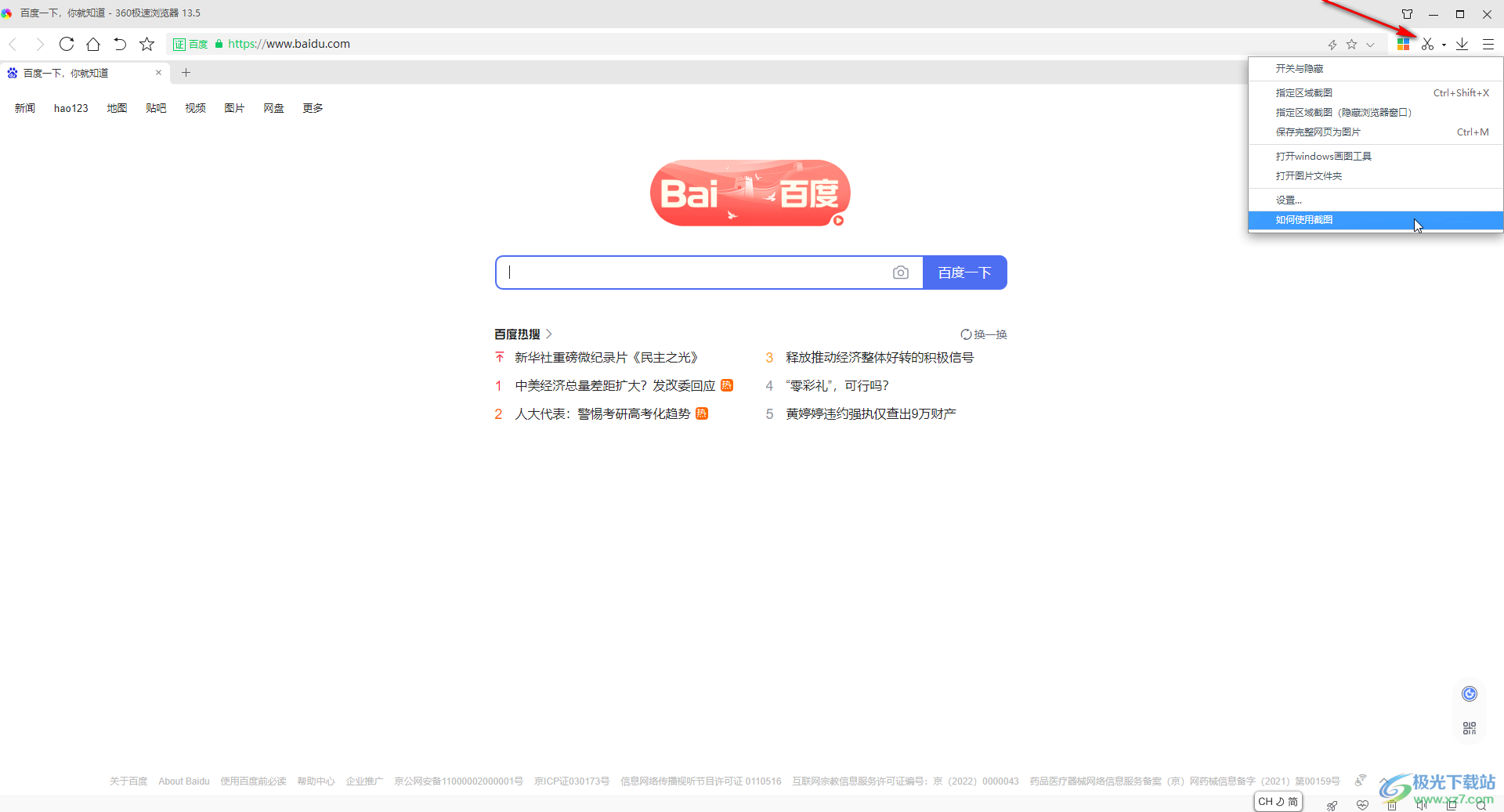Select the 百度一下，你就知道 tab
The image size is (1504, 812).
(x=85, y=73)
